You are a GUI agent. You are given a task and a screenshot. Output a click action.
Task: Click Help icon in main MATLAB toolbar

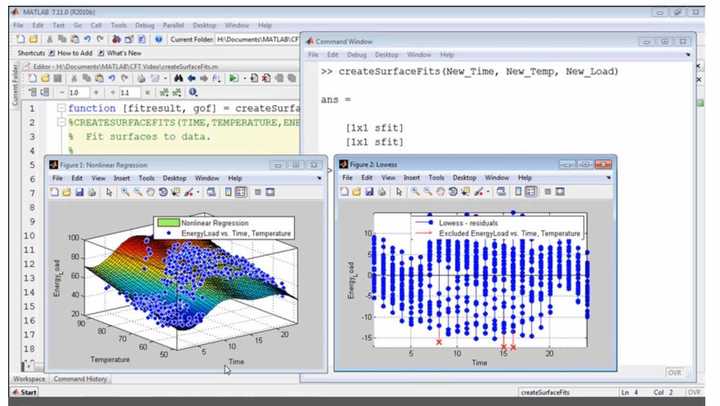tap(158, 39)
